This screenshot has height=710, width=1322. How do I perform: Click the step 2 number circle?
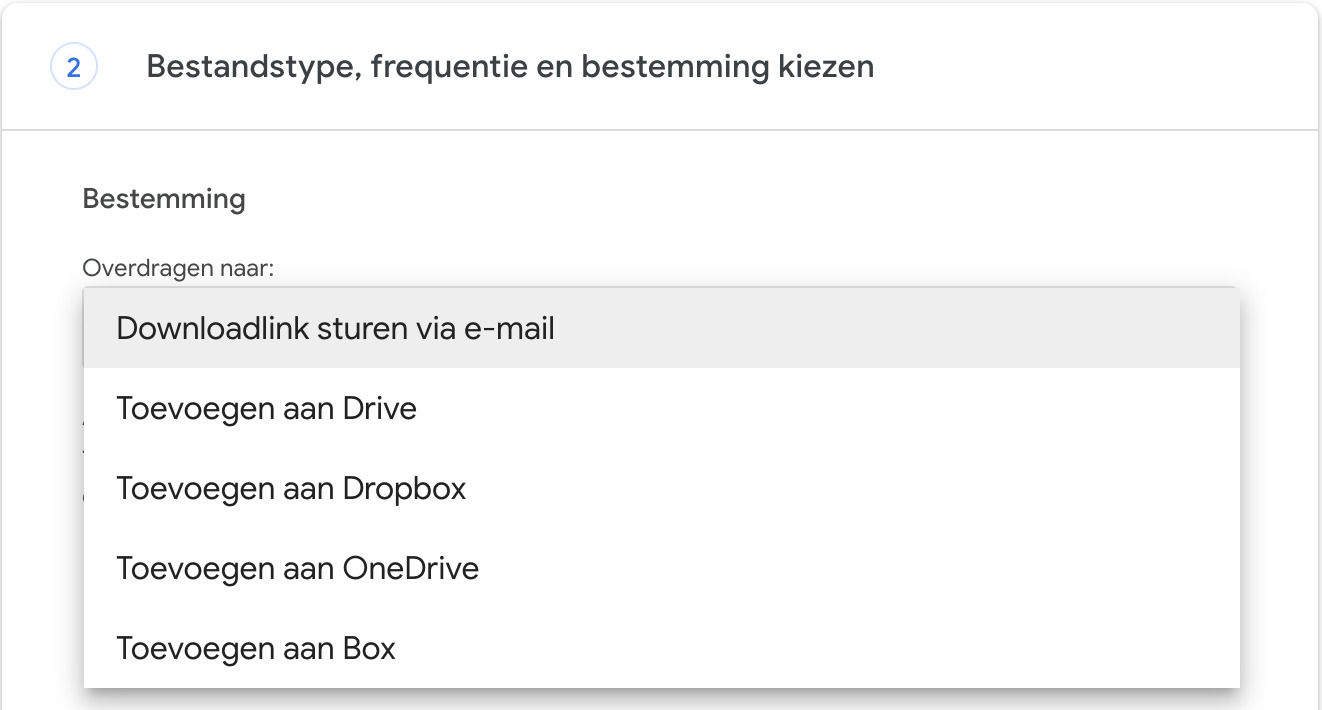click(73, 68)
